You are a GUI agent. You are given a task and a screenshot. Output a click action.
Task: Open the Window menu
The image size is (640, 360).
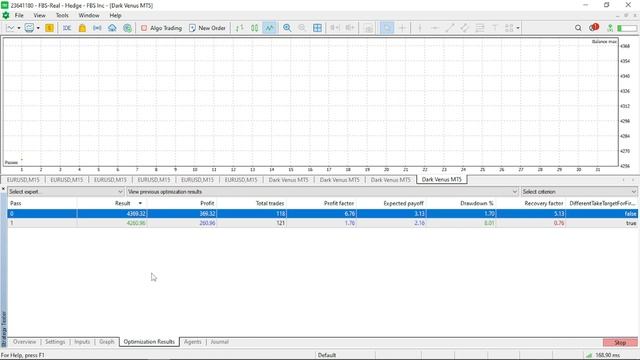(89, 15)
